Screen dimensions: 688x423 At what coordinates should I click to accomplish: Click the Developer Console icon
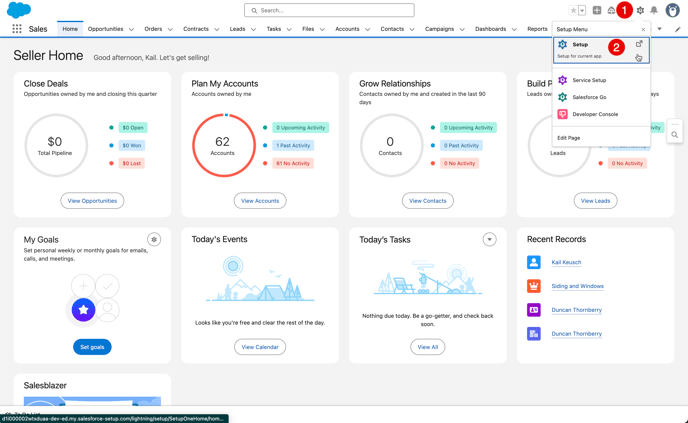[563, 114]
